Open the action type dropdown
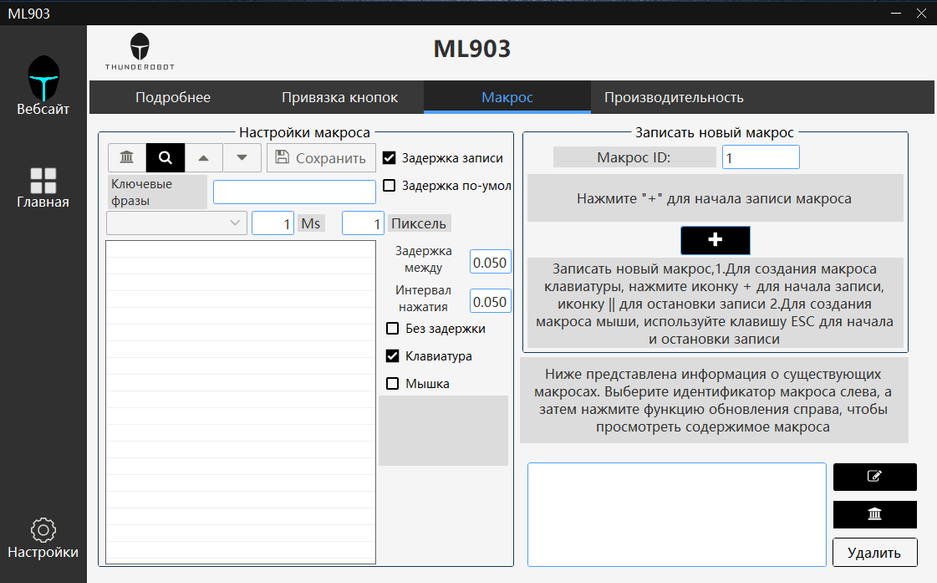Image resolution: width=937 pixels, height=583 pixels. [176, 223]
